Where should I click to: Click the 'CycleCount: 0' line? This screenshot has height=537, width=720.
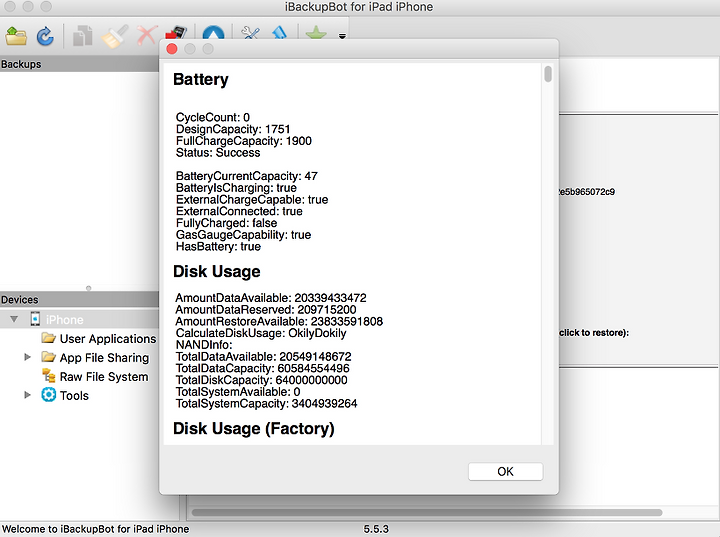tap(213, 117)
